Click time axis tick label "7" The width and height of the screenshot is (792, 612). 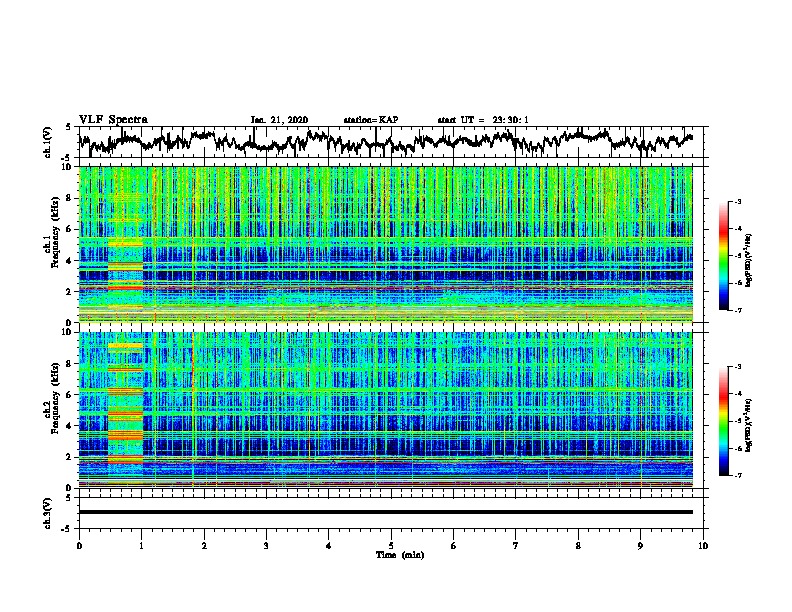point(516,546)
